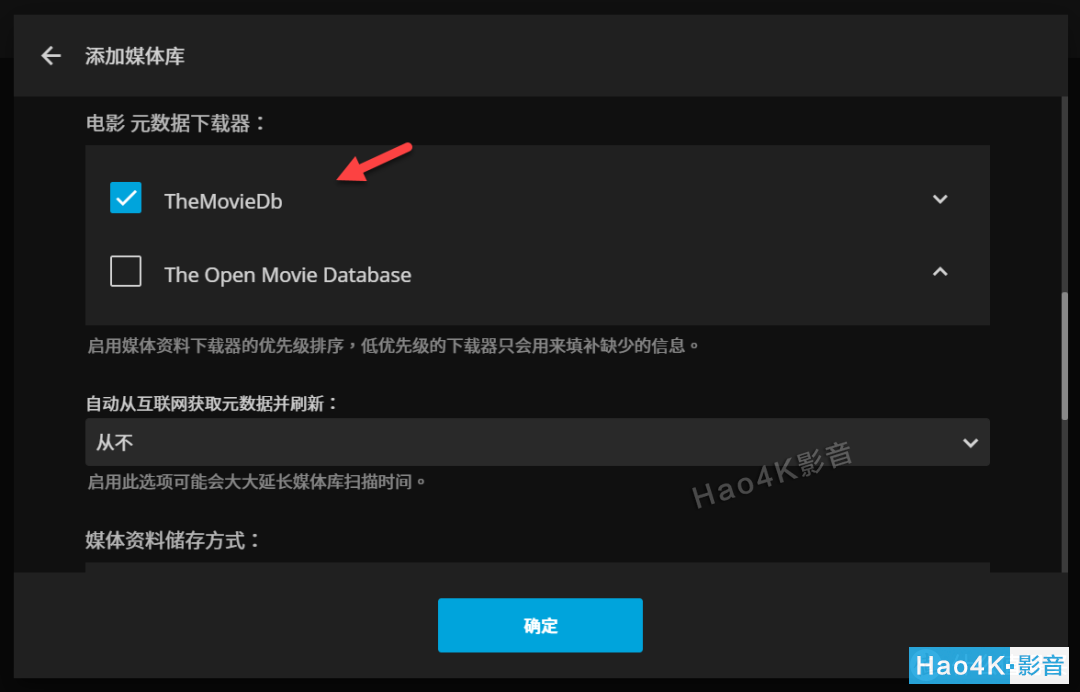Open the field below 媒体资料储存方式
Viewport: 1080px width, 692px height.
coord(537,567)
